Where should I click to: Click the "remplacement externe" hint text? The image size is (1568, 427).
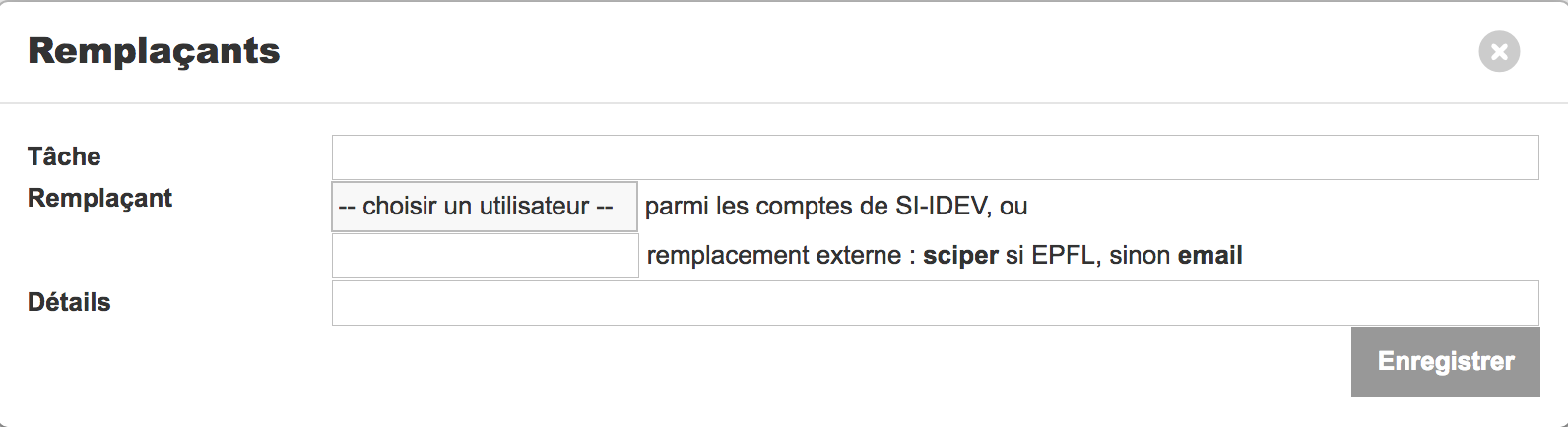pos(774,256)
